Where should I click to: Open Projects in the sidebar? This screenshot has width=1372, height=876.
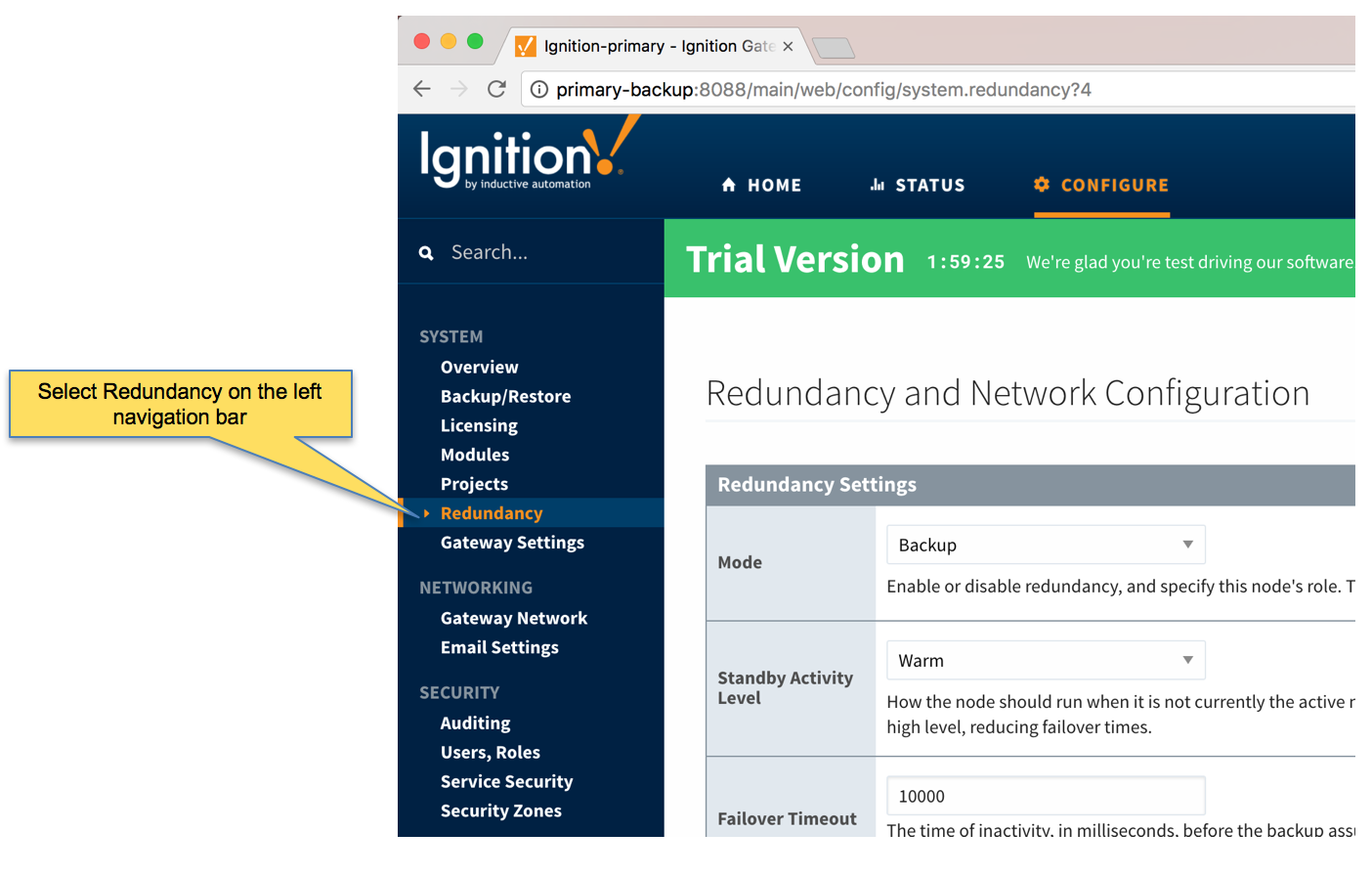pyautogui.click(x=474, y=485)
